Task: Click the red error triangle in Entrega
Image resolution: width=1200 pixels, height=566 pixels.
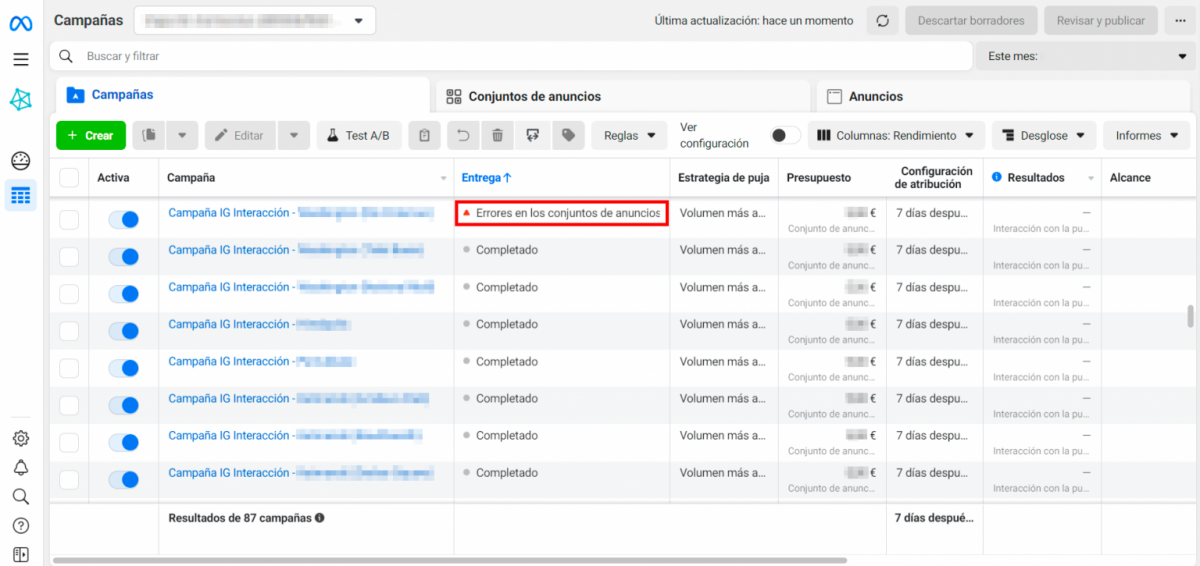Action: pyautogui.click(x=467, y=213)
